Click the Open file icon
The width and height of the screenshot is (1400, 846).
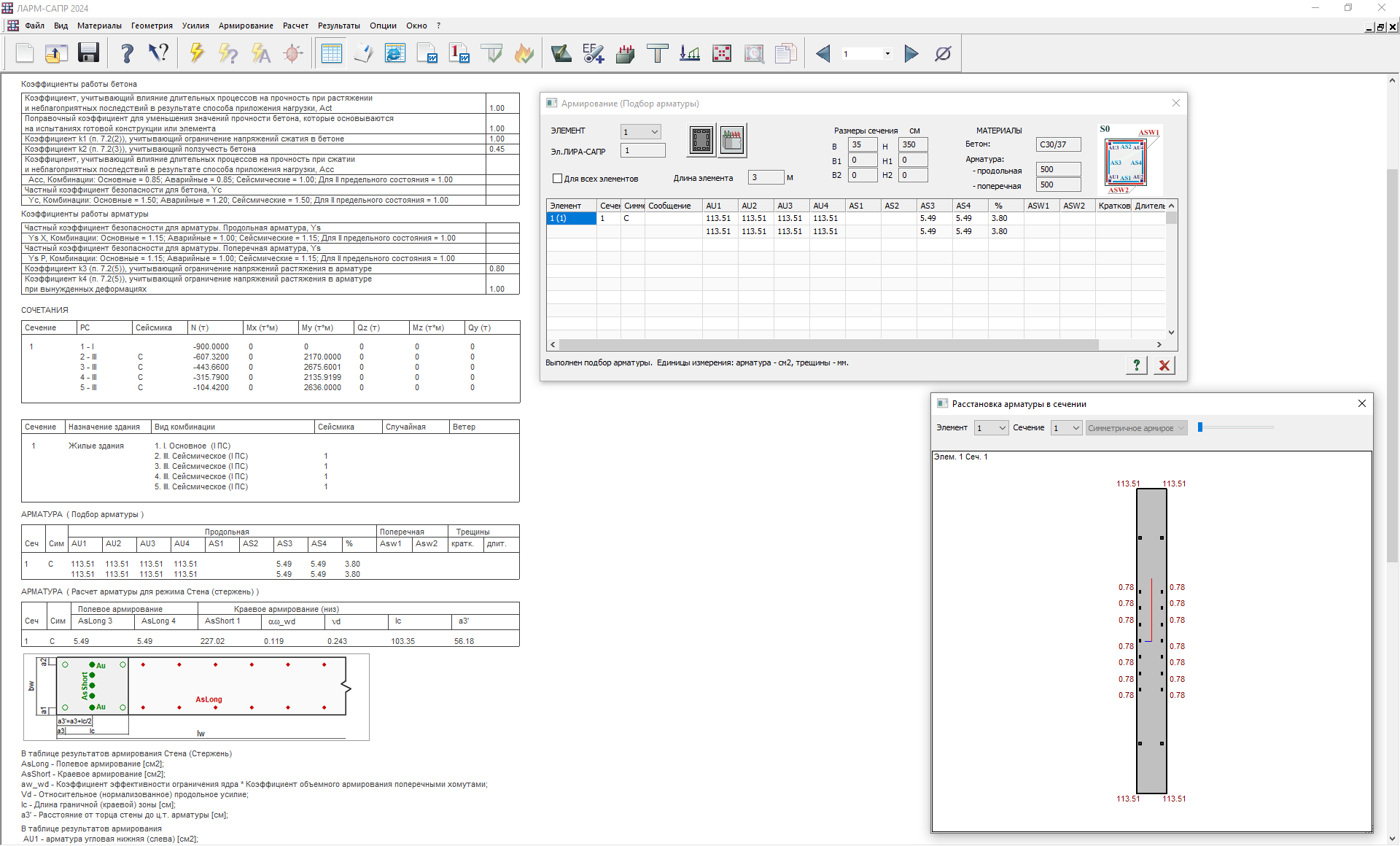point(56,53)
